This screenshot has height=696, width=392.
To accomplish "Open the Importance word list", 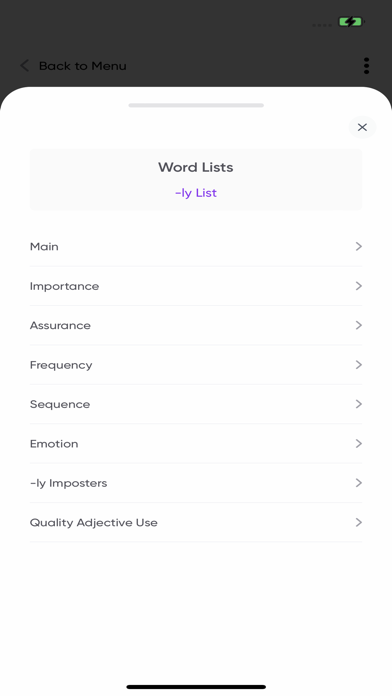I will [196, 286].
